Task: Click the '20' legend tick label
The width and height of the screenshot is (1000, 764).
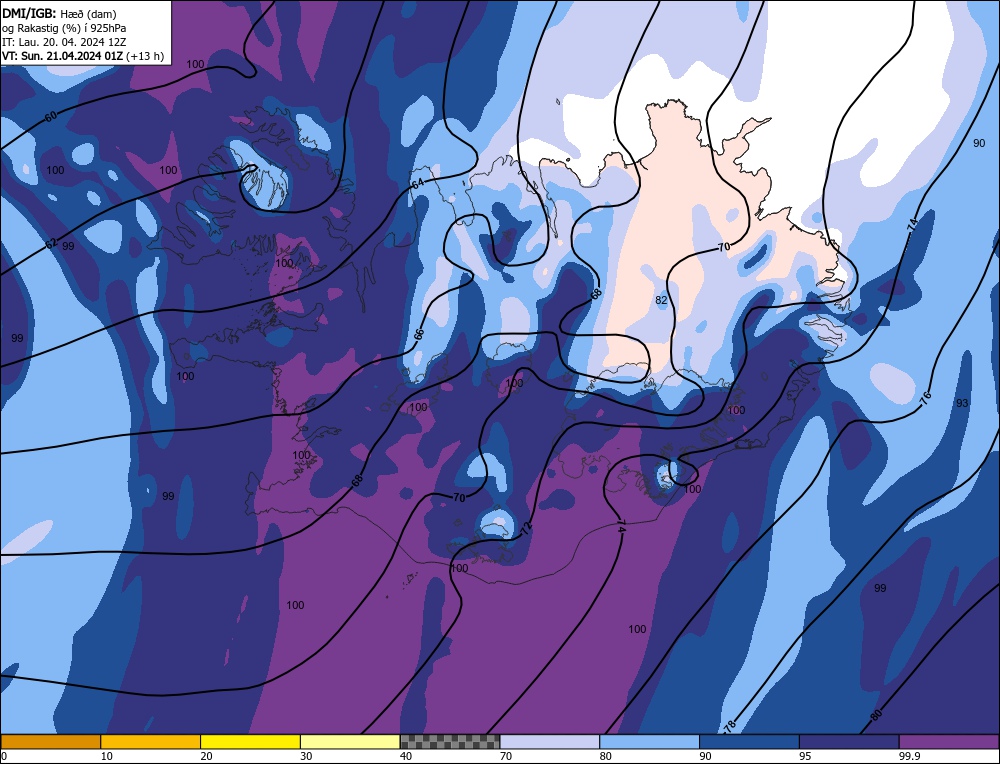Action: 207,756
